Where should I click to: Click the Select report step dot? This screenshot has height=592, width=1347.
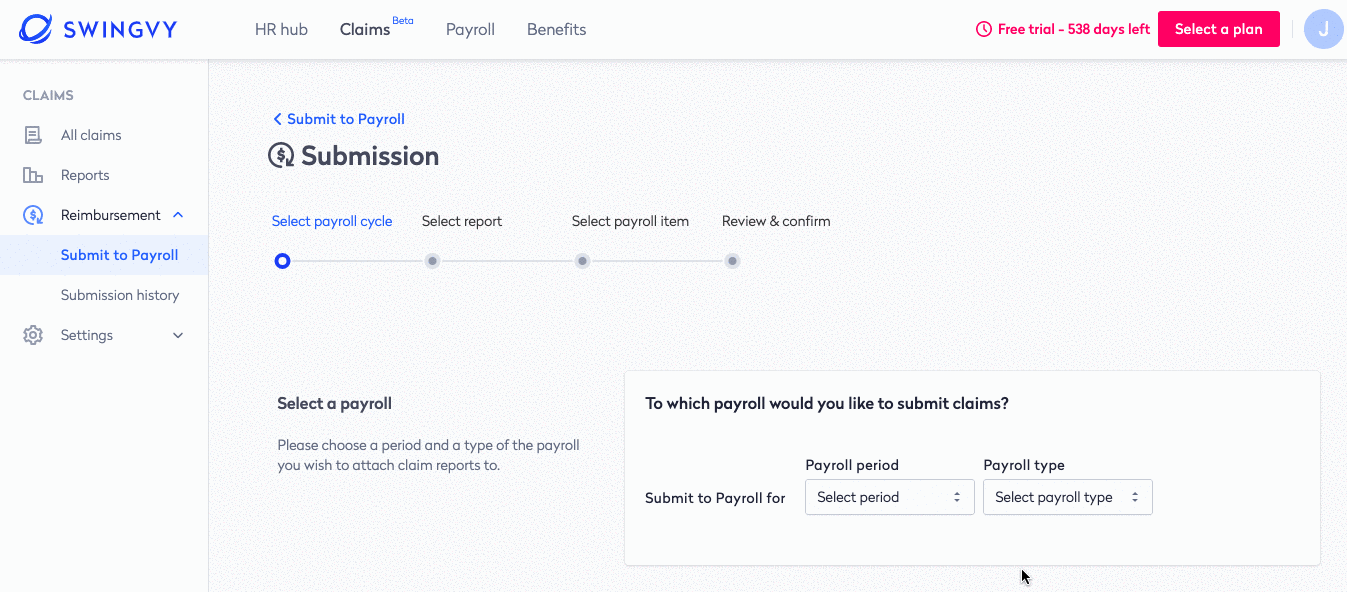(x=432, y=261)
